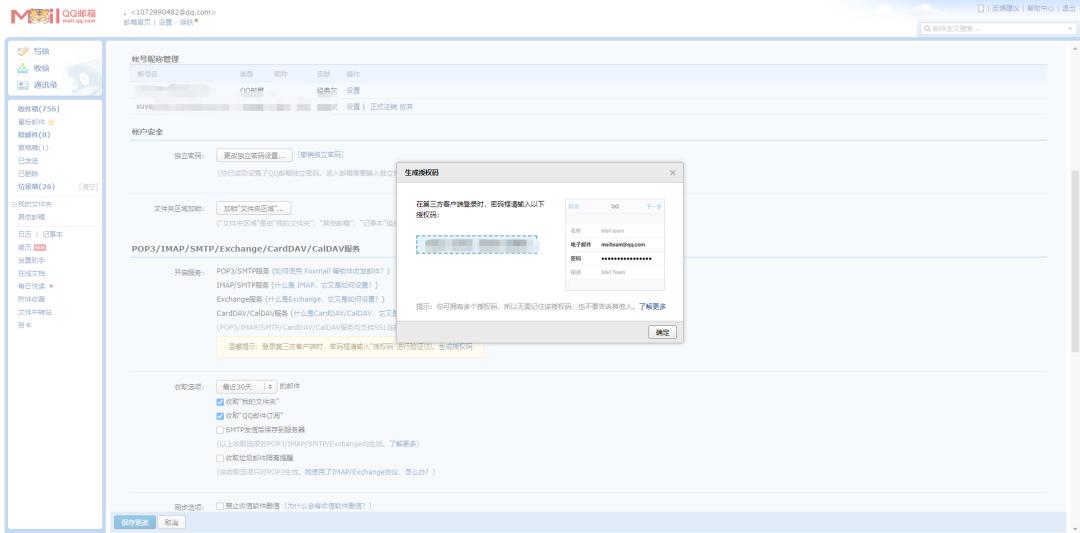Click the 电子邮件 row in dialog illustration
The width and height of the screenshot is (1080, 533).
tap(614, 244)
